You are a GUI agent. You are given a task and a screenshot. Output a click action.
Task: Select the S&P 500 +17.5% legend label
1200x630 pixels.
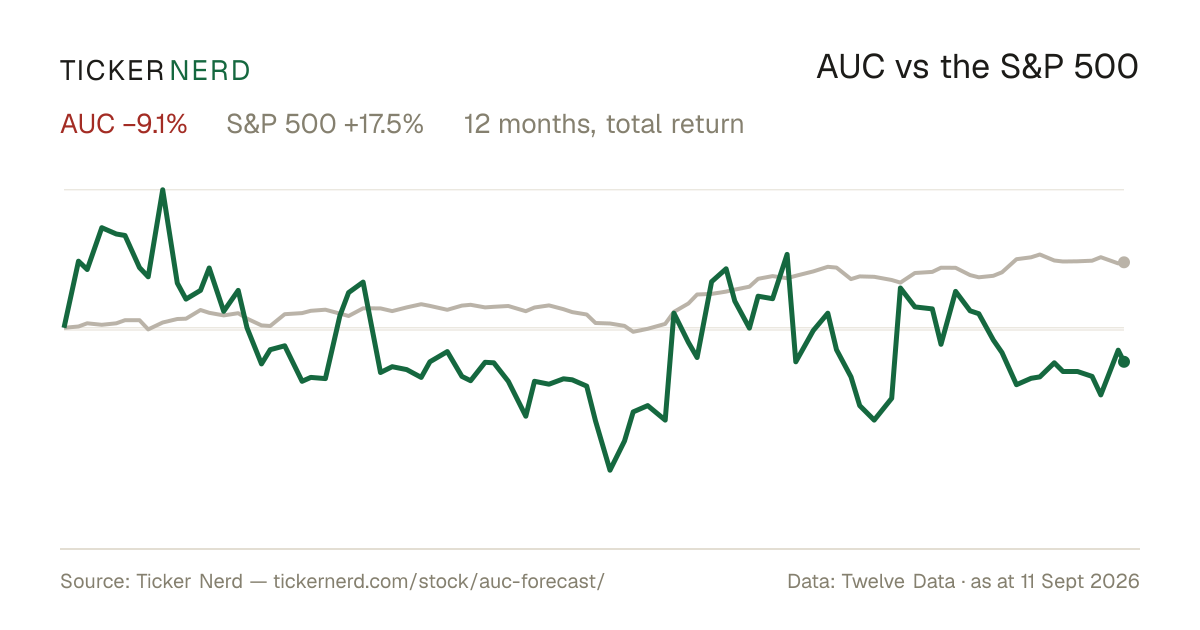click(x=325, y=125)
